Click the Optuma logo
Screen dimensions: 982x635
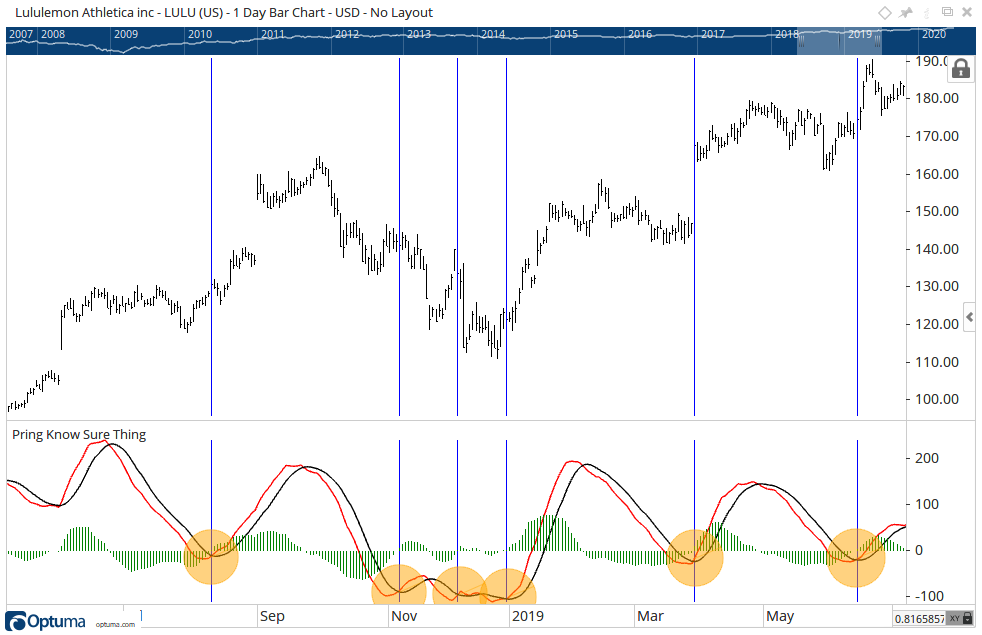pyautogui.click(x=45, y=621)
